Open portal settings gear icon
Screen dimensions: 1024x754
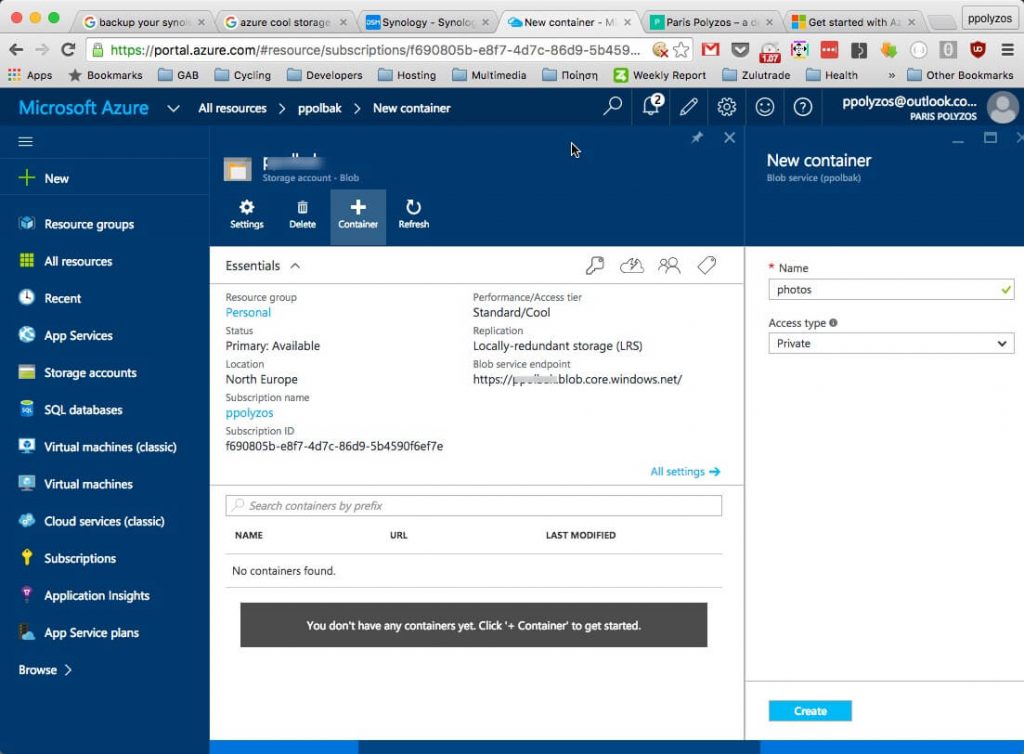[x=726, y=106]
